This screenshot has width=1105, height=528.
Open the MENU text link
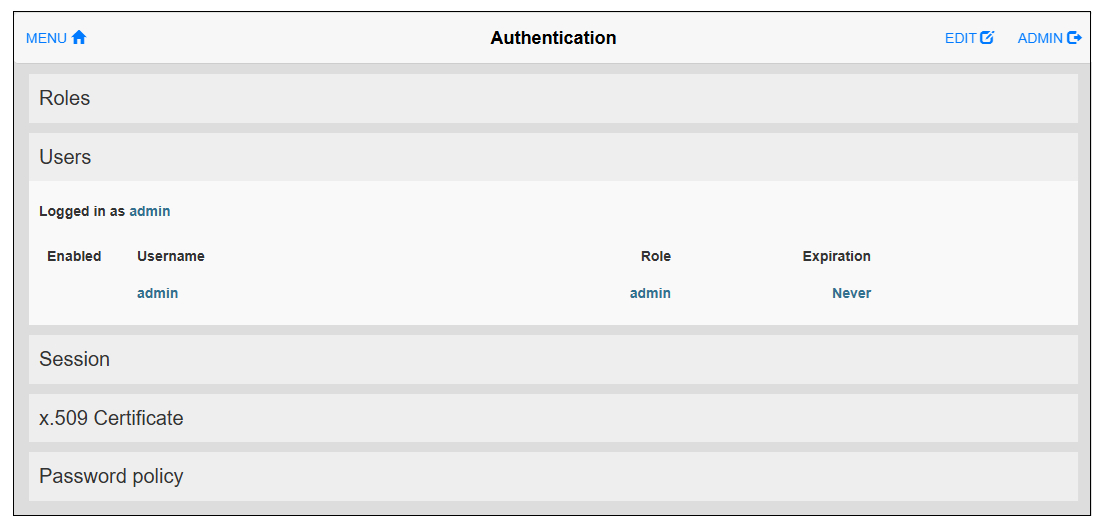pyautogui.click(x=46, y=38)
